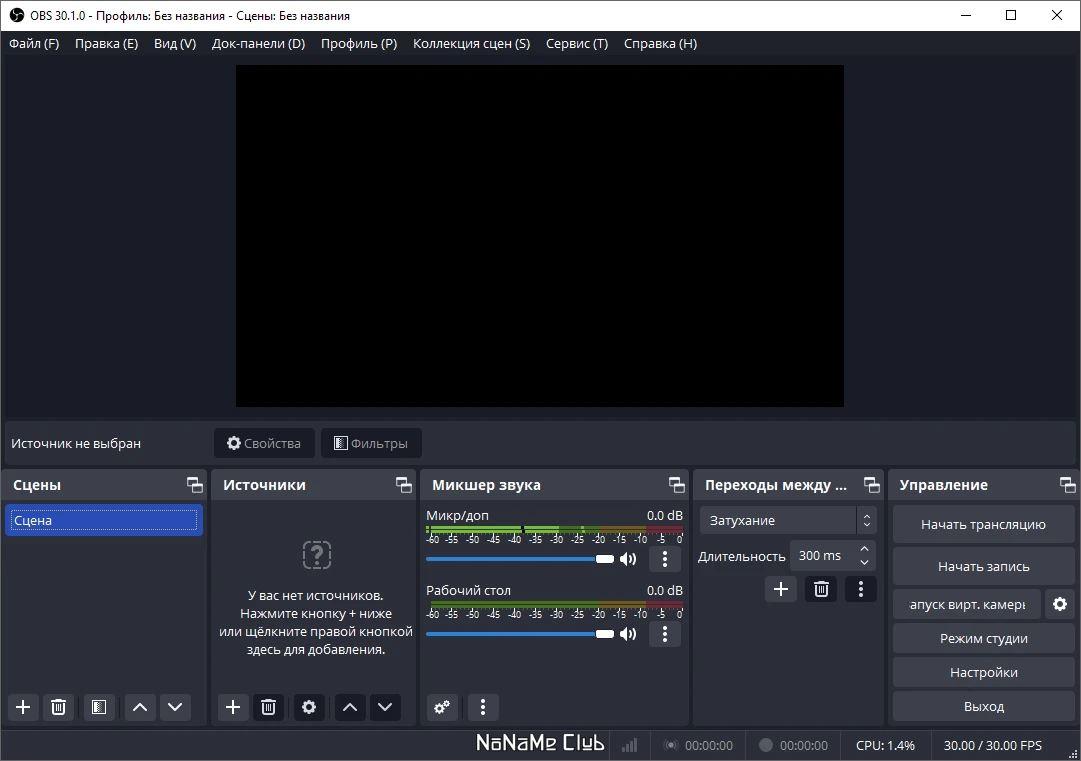Open advanced audio properties gears icon
The image size is (1081, 761).
click(442, 707)
